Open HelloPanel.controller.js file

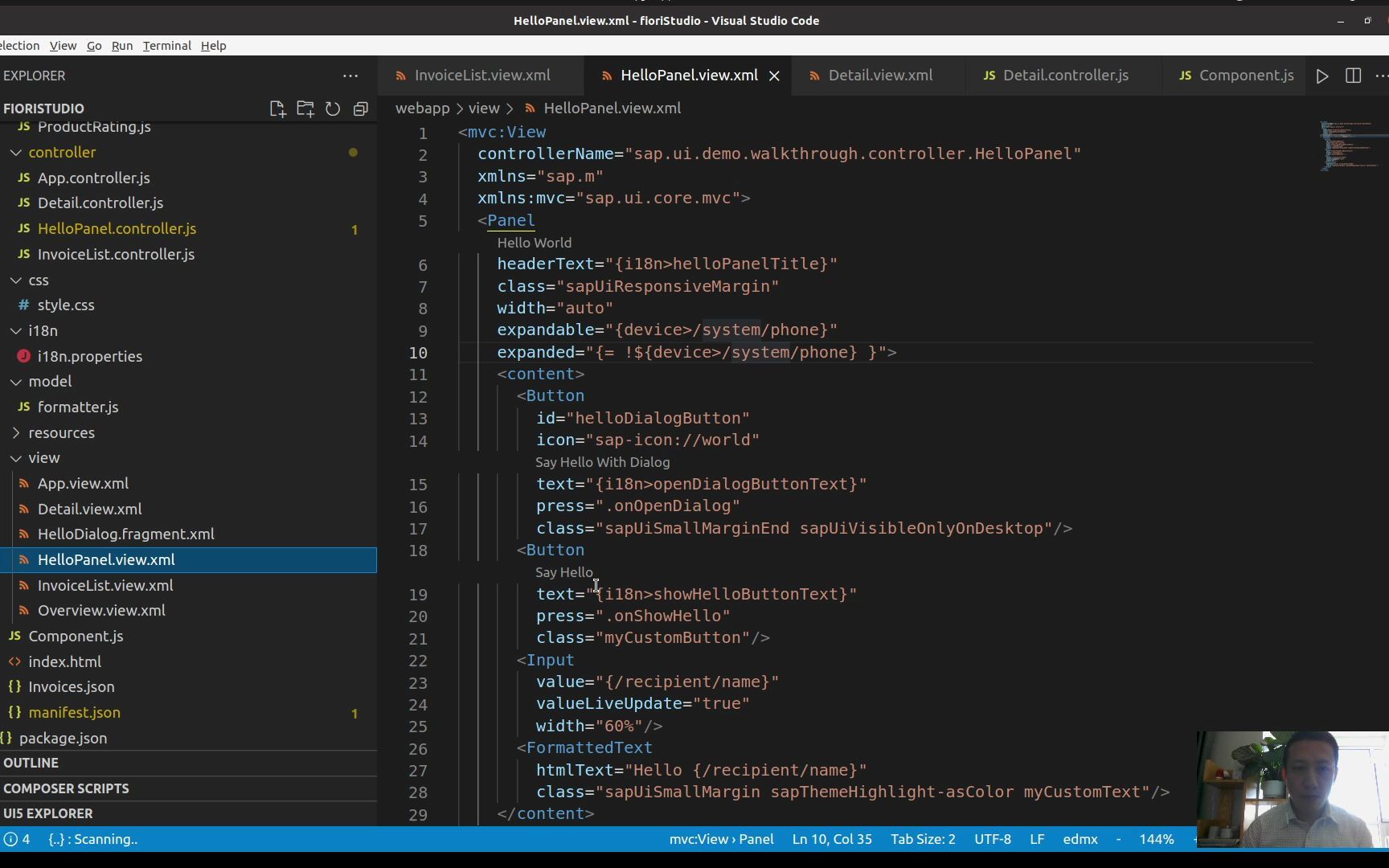click(117, 229)
